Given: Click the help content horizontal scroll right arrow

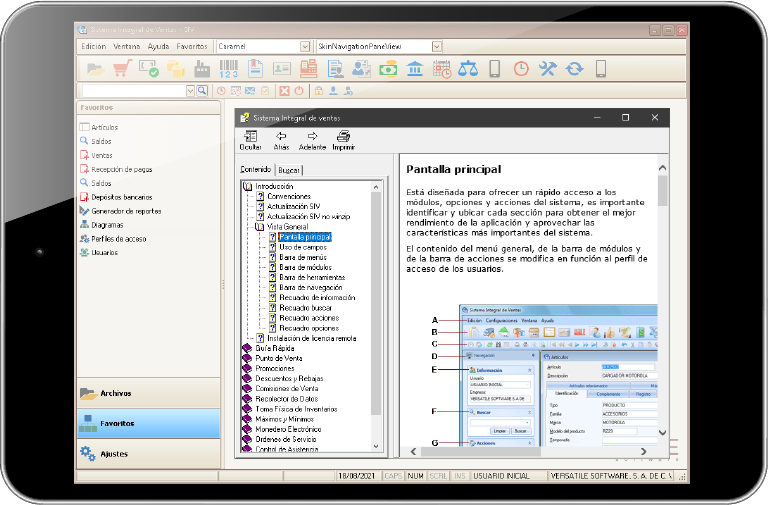Looking at the screenshot, I should point(643,452).
